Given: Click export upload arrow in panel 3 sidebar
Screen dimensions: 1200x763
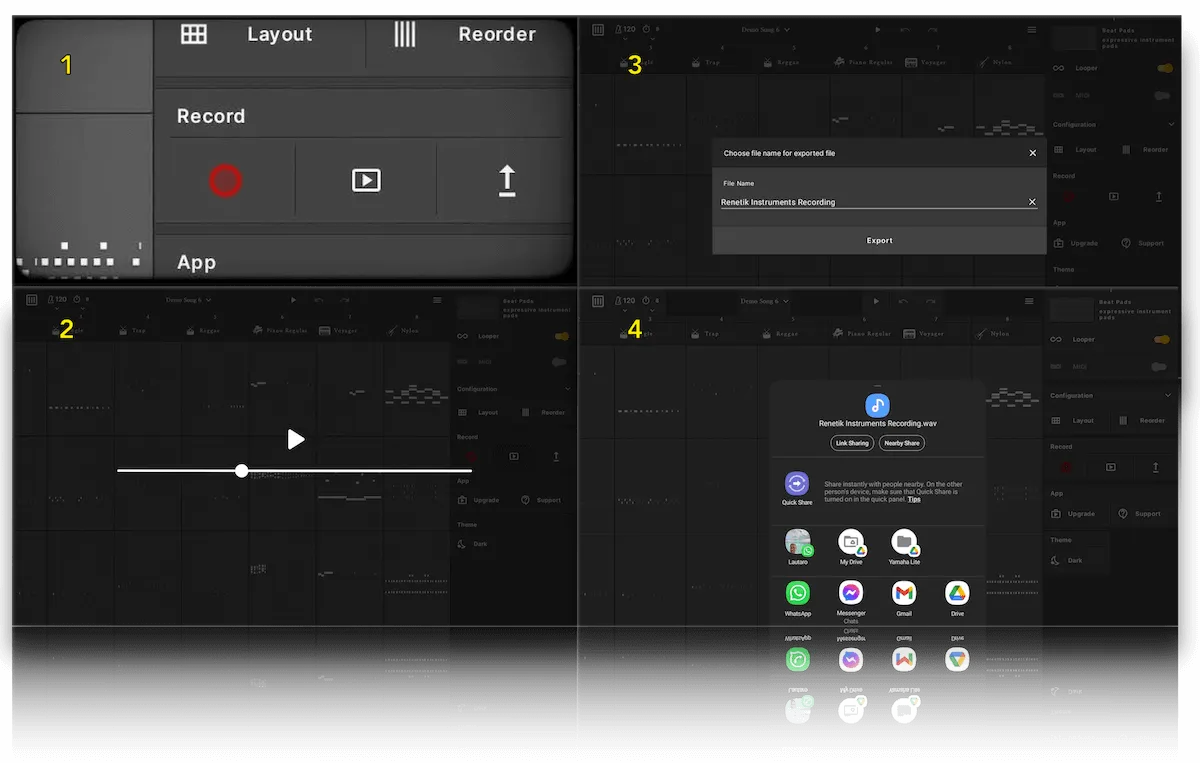Looking at the screenshot, I should coord(1159,197).
